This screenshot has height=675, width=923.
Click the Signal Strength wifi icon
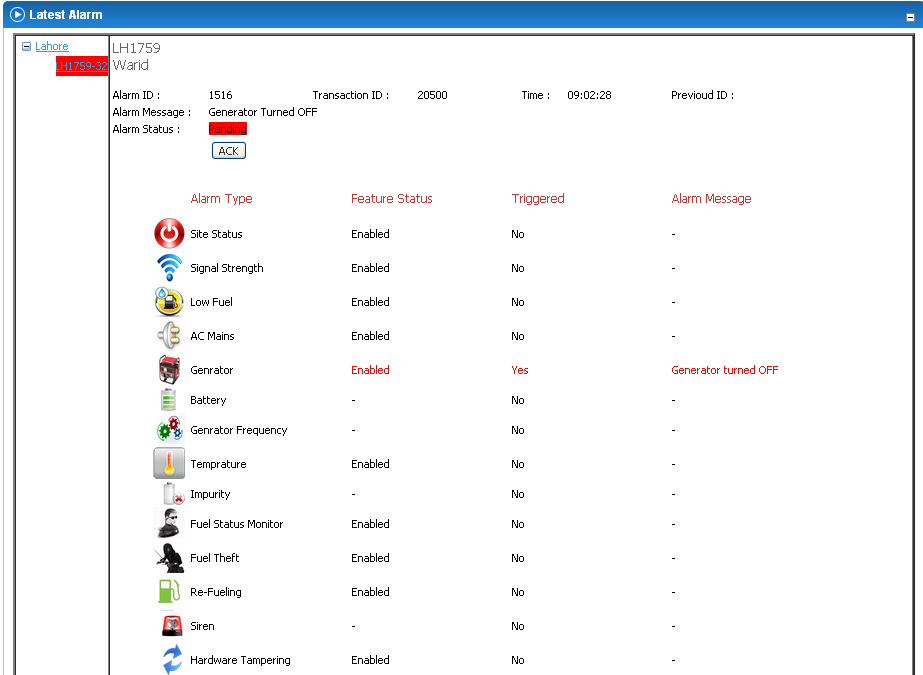pyautogui.click(x=169, y=268)
